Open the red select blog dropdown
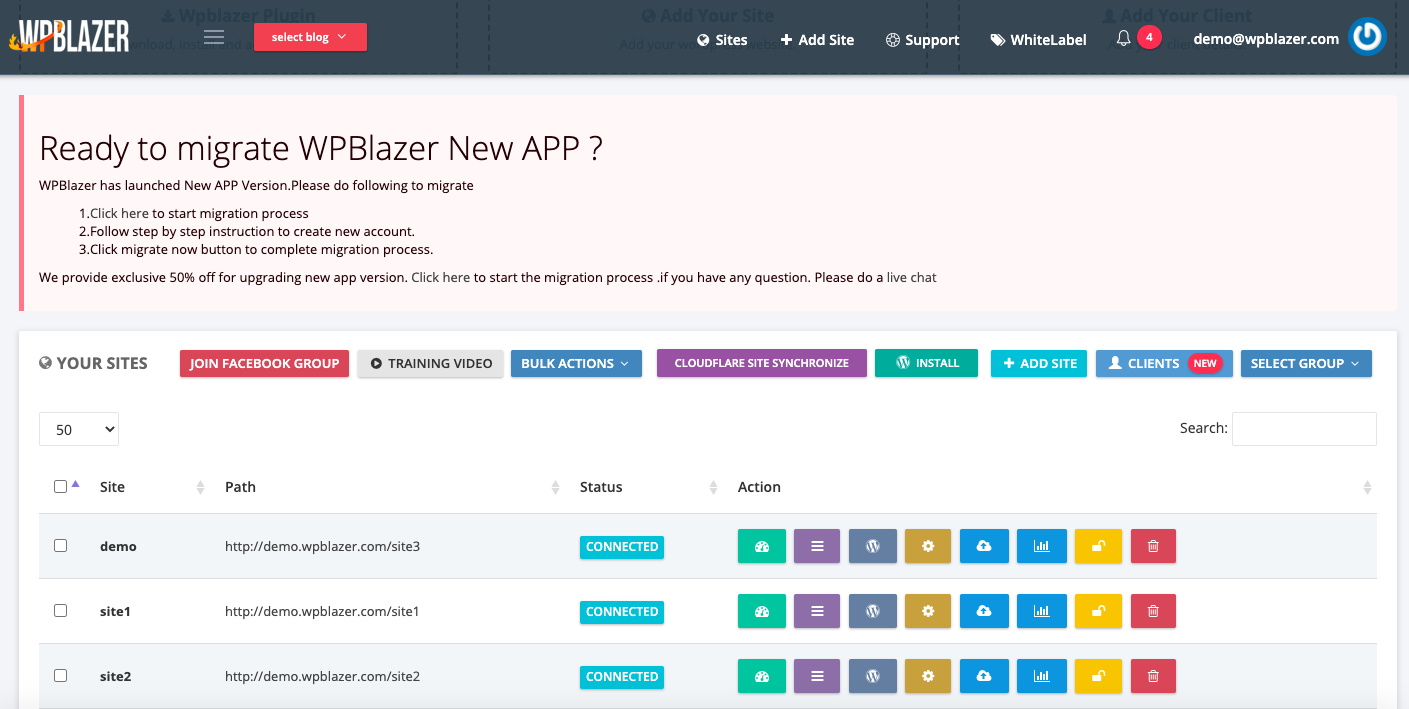This screenshot has height=709, width=1409. 310,37
